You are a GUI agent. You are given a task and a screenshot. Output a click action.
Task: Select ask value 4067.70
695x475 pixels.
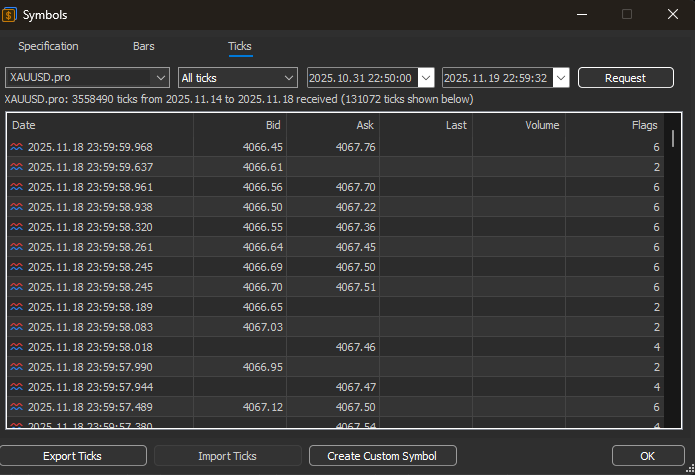[x=355, y=187]
